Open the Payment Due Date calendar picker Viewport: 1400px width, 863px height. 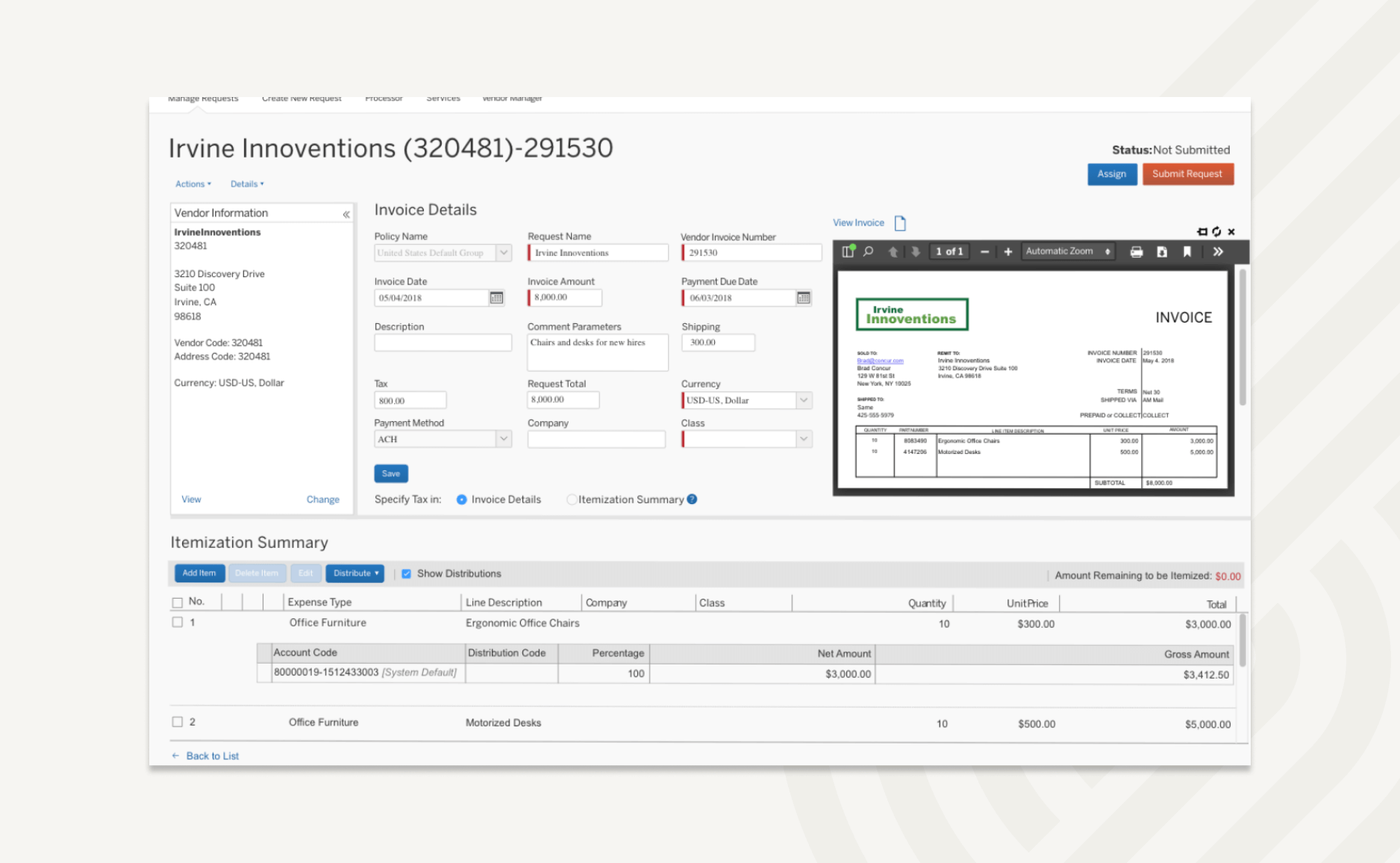click(804, 298)
